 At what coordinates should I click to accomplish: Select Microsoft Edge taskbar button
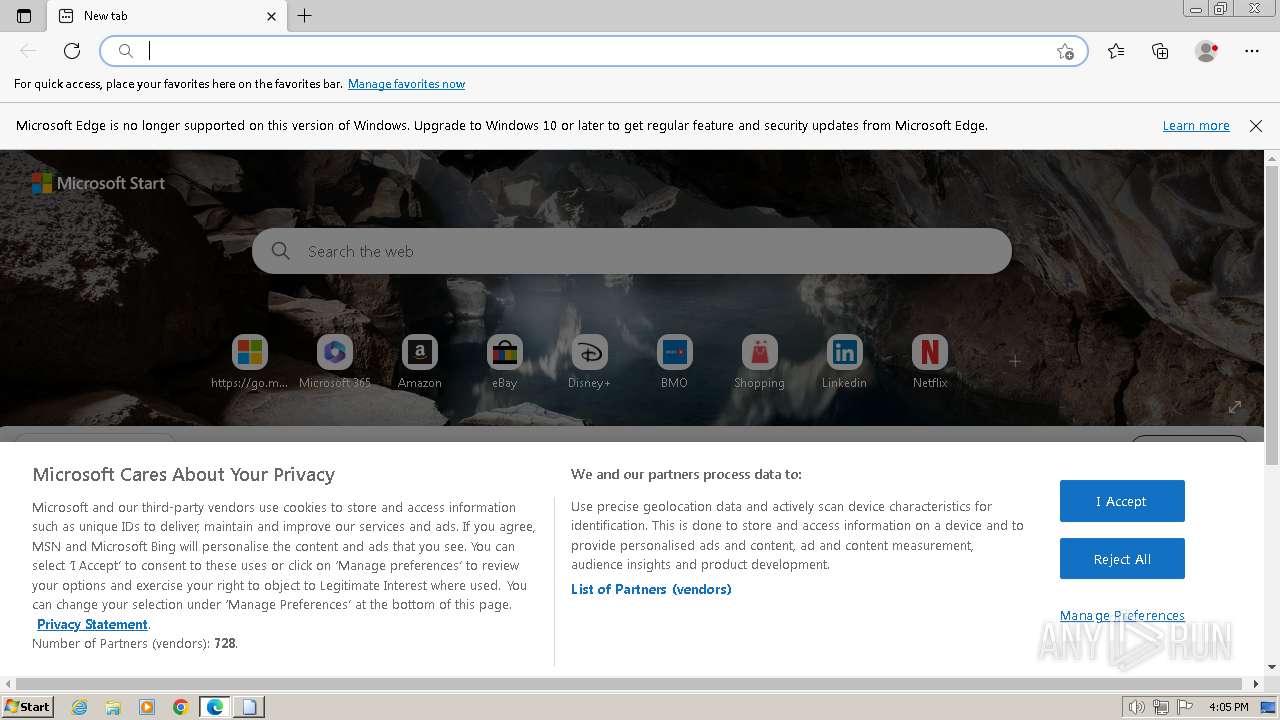pos(215,707)
